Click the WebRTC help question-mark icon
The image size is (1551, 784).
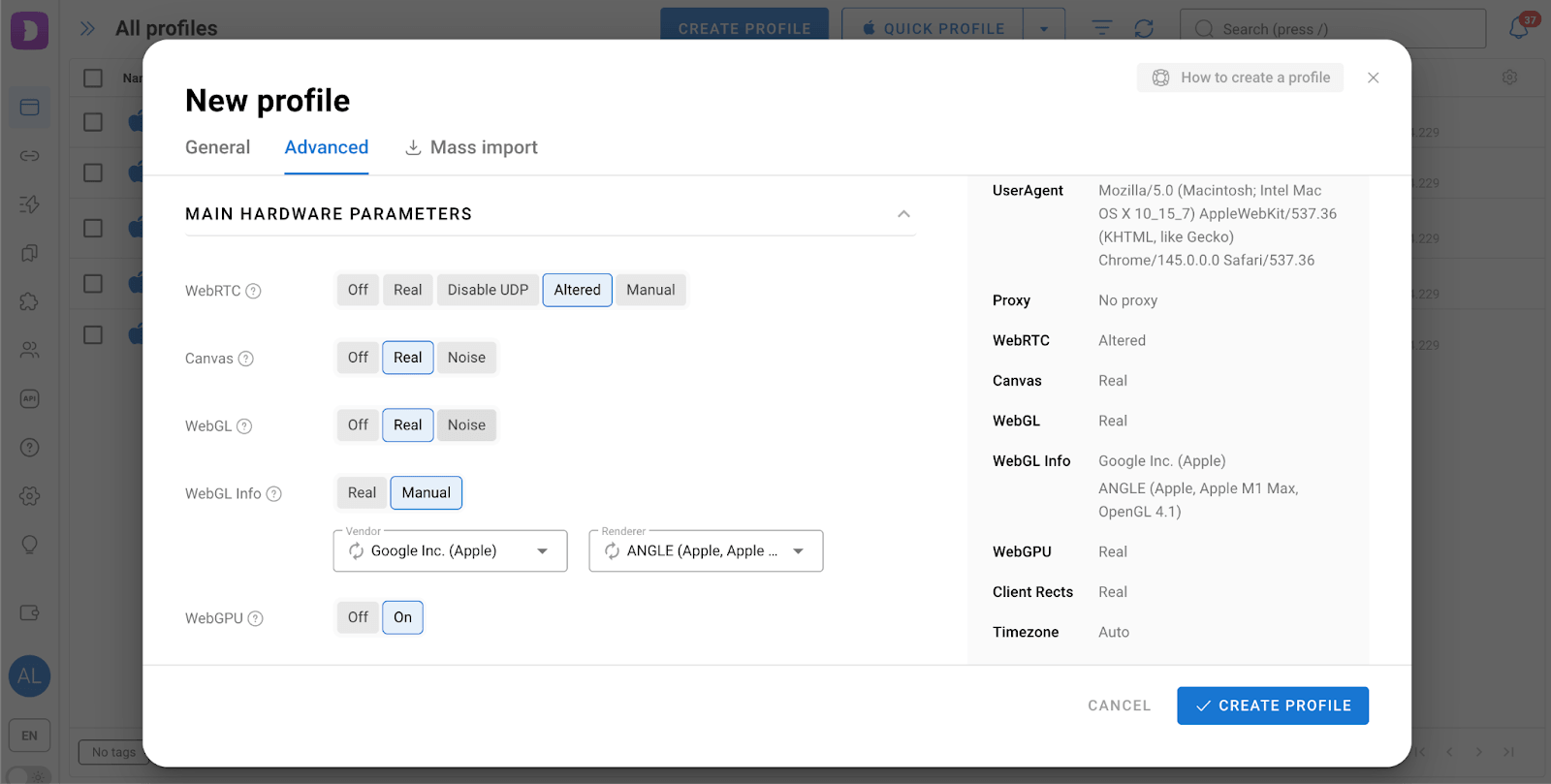coord(253,291)
